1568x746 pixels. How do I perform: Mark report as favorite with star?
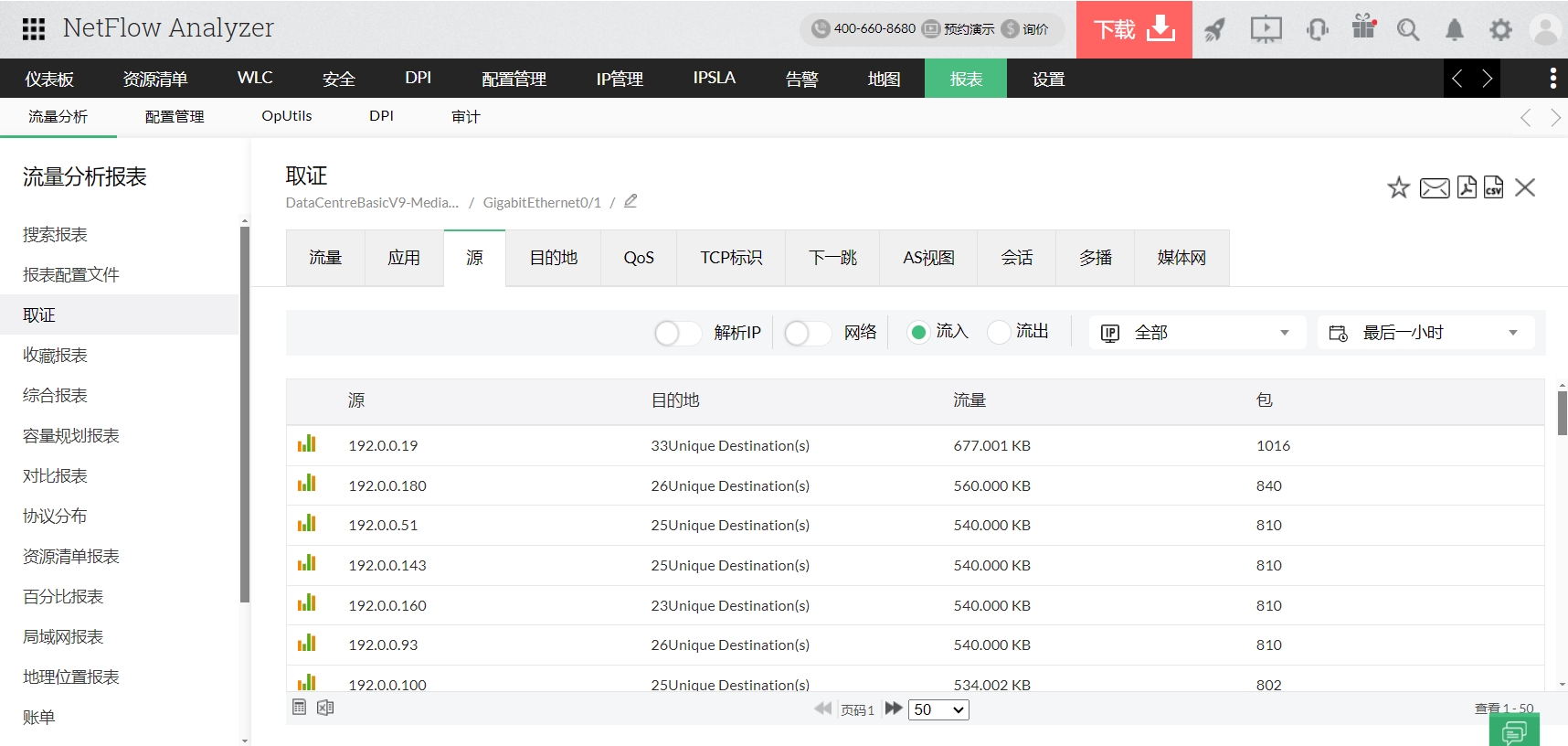tap(1398, 188)
